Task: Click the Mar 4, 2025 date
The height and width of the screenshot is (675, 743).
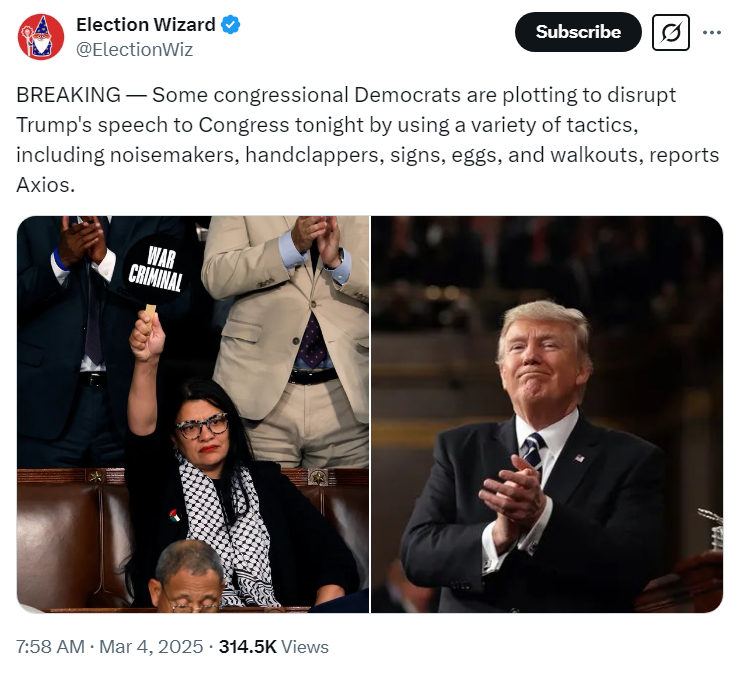Action: (151, 647)
